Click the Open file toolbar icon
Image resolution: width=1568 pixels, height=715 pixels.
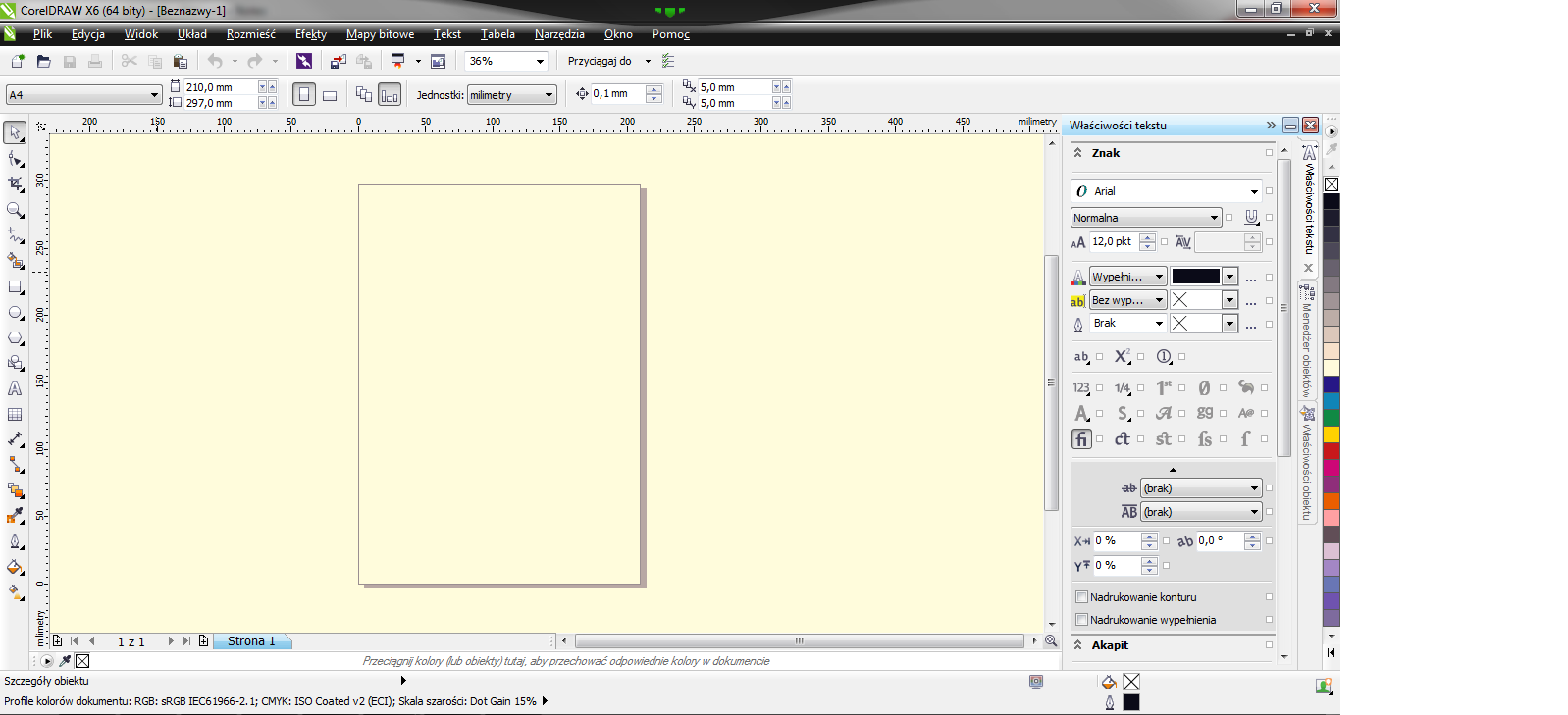point(43,61)
